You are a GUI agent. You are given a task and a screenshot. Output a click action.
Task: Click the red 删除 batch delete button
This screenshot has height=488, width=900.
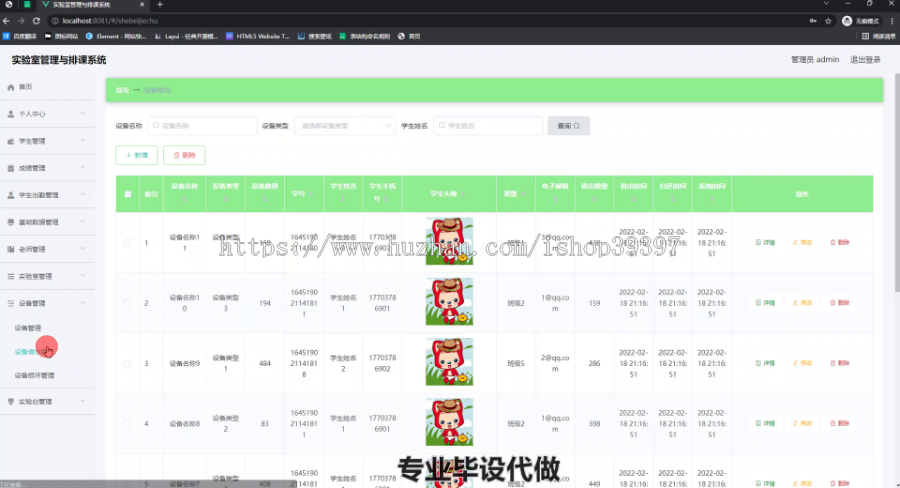(184, 155)
